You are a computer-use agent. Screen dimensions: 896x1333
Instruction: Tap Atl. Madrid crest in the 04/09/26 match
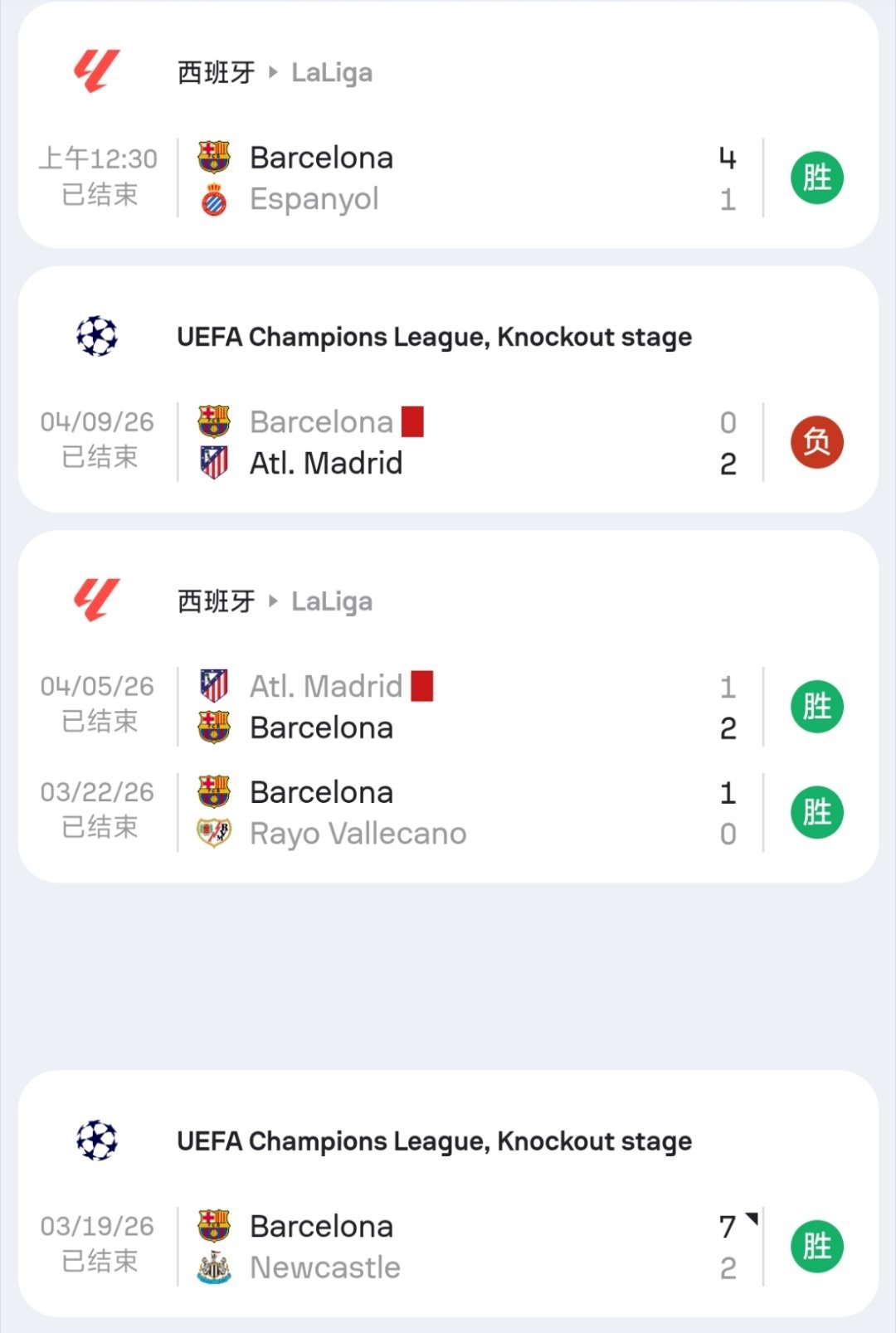coord(214,463)
